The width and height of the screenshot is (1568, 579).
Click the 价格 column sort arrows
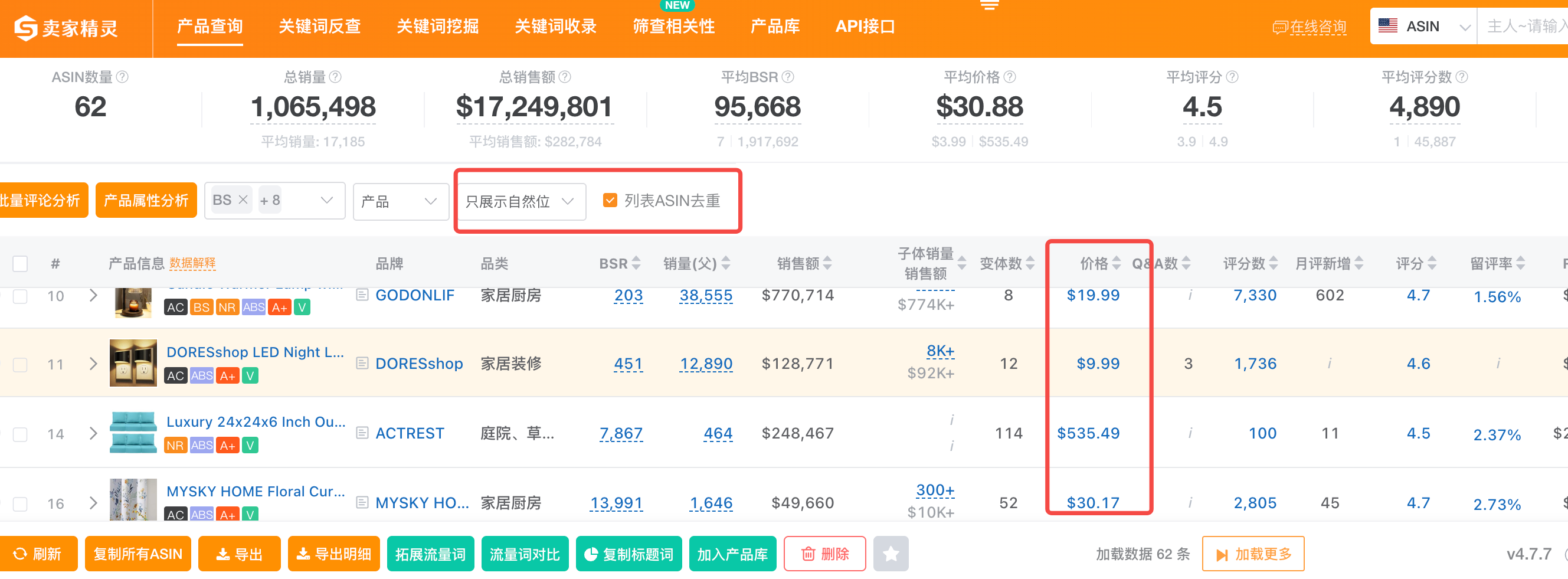click(x=1116, y=263)
